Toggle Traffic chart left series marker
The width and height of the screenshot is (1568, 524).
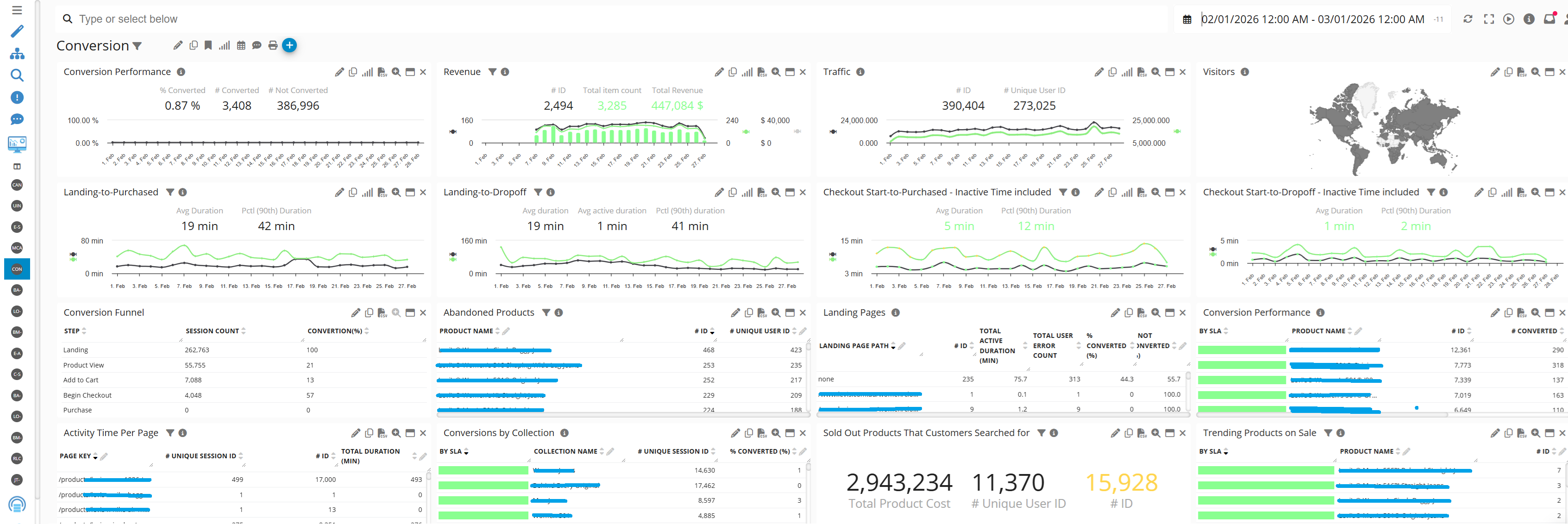833,131
